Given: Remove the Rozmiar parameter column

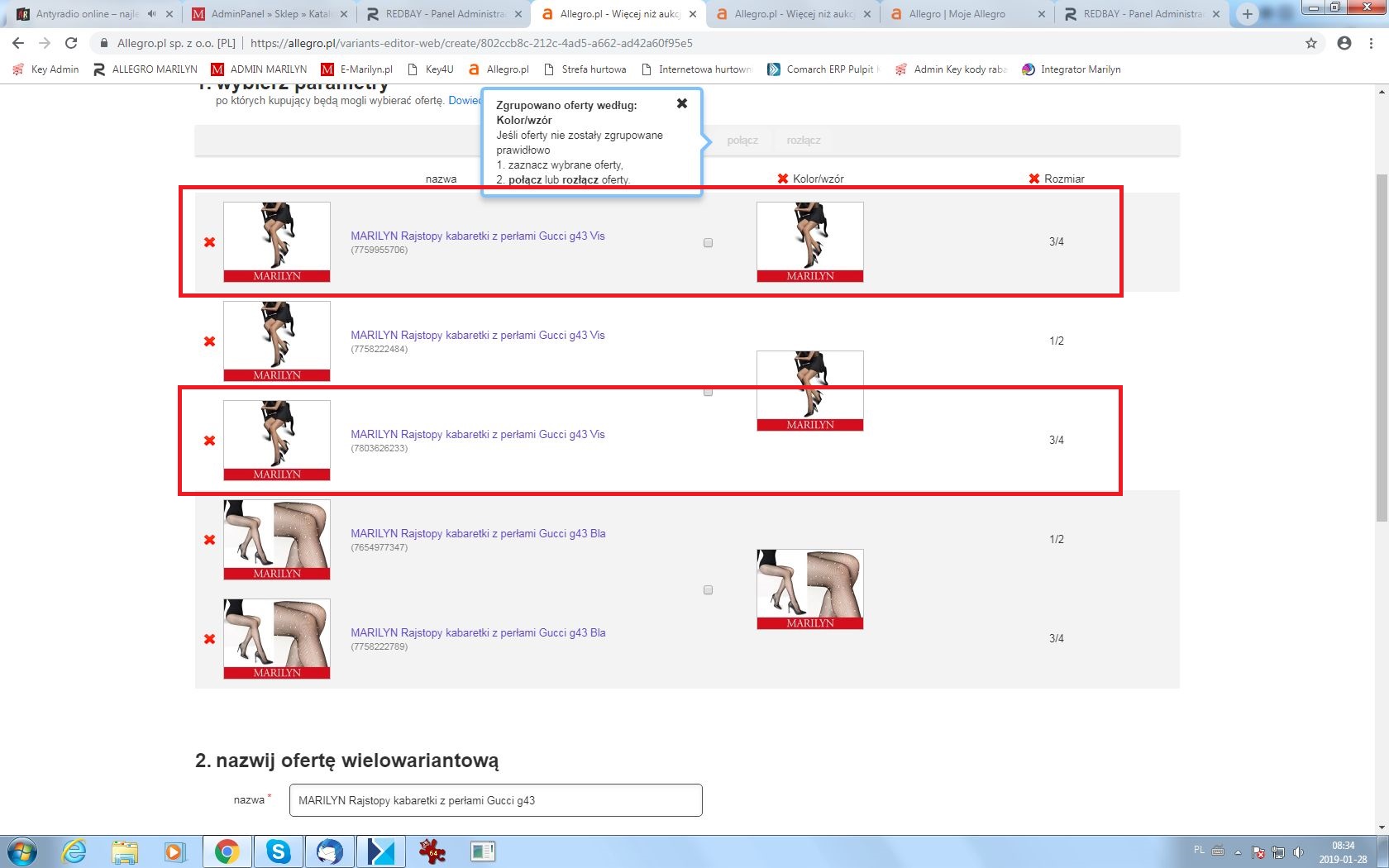Looking at the screenshot, I should pyautogui.click(x=1033, y=179).
